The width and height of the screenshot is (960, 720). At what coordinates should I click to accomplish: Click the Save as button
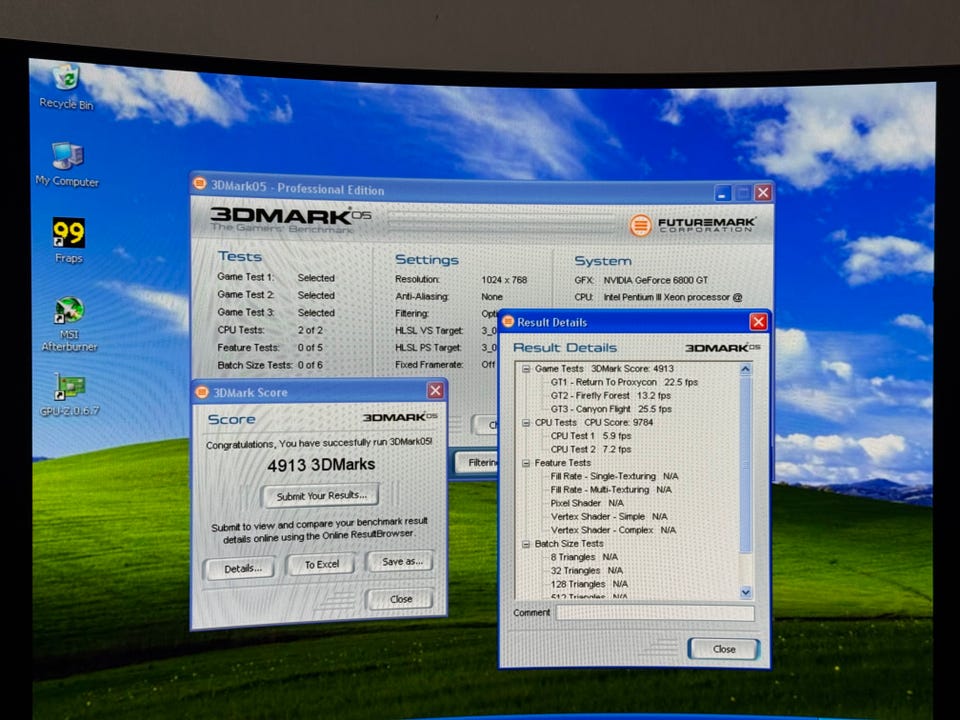coord(401,561)
